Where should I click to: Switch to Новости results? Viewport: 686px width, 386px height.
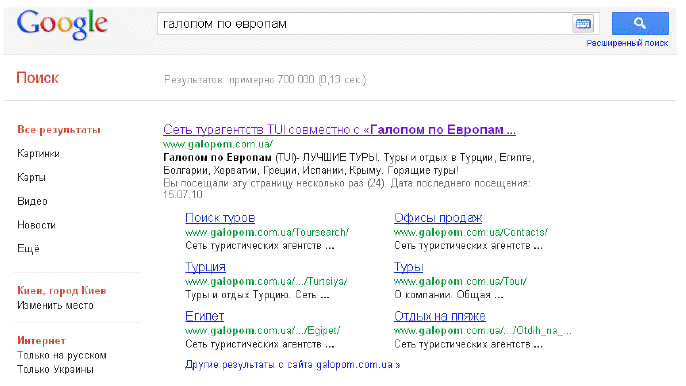(36, 225)
